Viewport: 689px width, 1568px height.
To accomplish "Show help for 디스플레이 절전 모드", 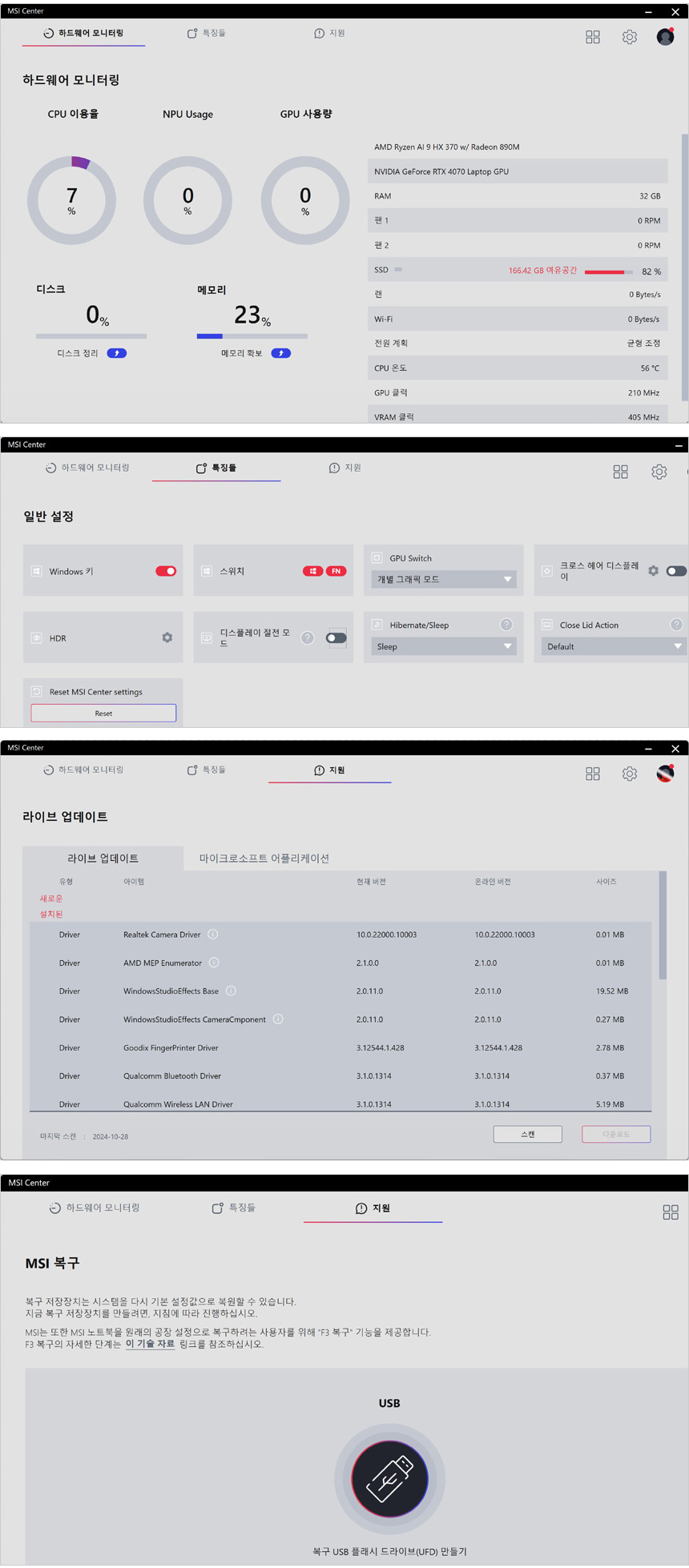I will point(308,638).
